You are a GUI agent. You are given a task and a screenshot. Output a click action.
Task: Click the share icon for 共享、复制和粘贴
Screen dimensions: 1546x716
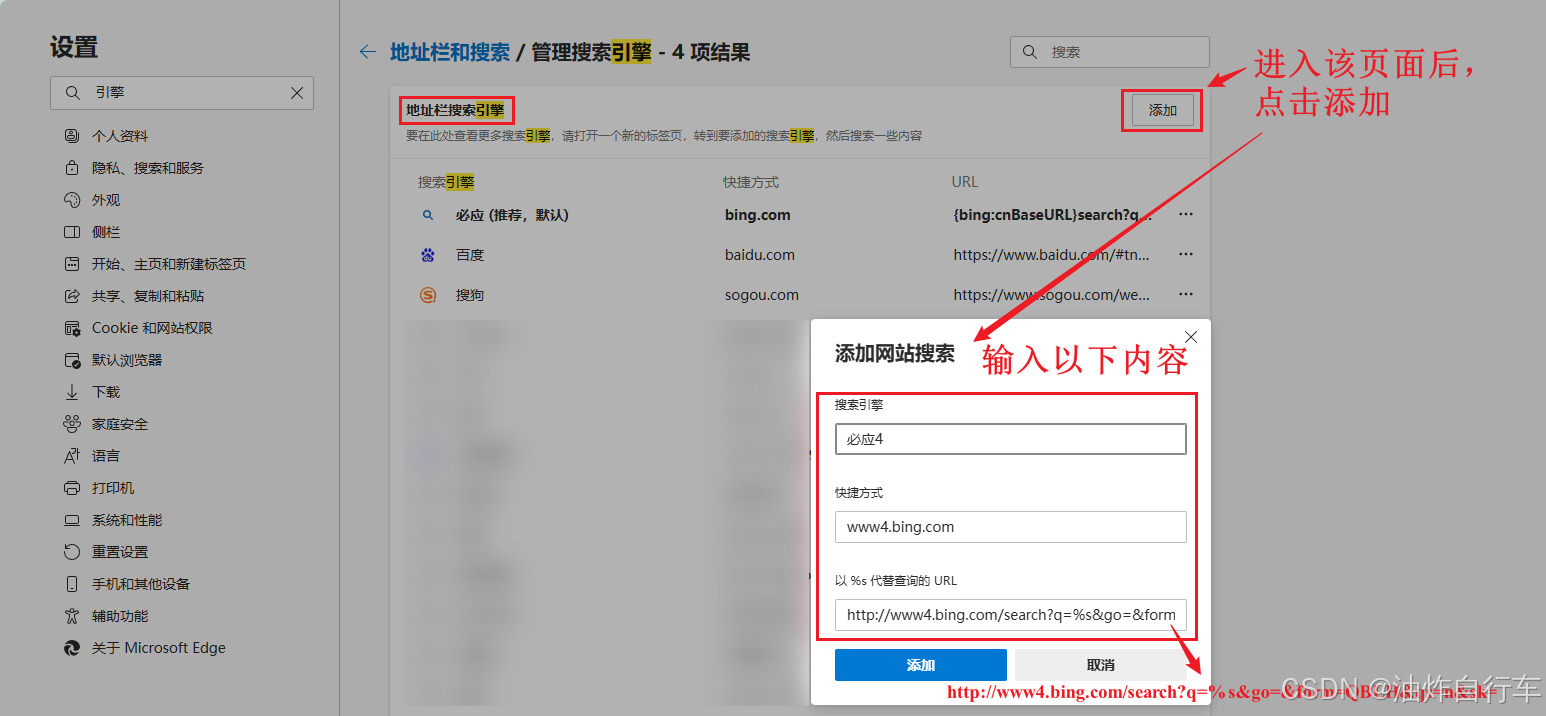[72, 296]
